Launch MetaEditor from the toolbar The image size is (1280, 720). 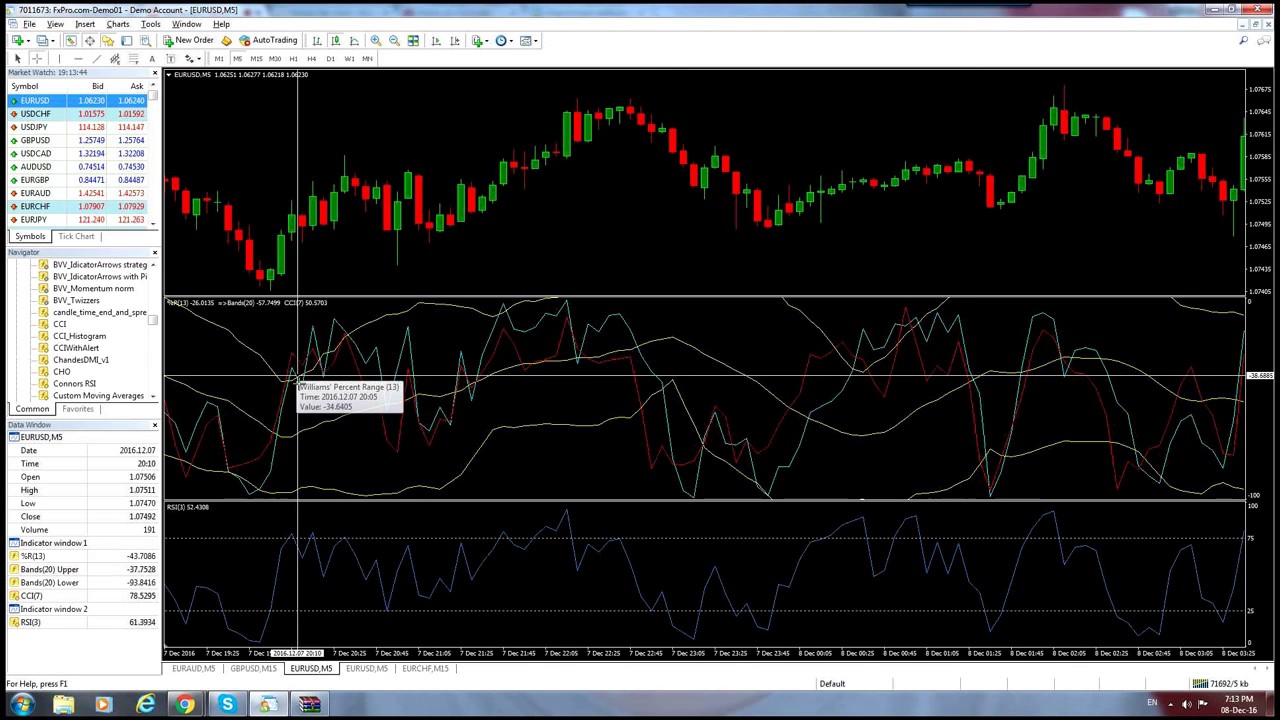[227, 41]
